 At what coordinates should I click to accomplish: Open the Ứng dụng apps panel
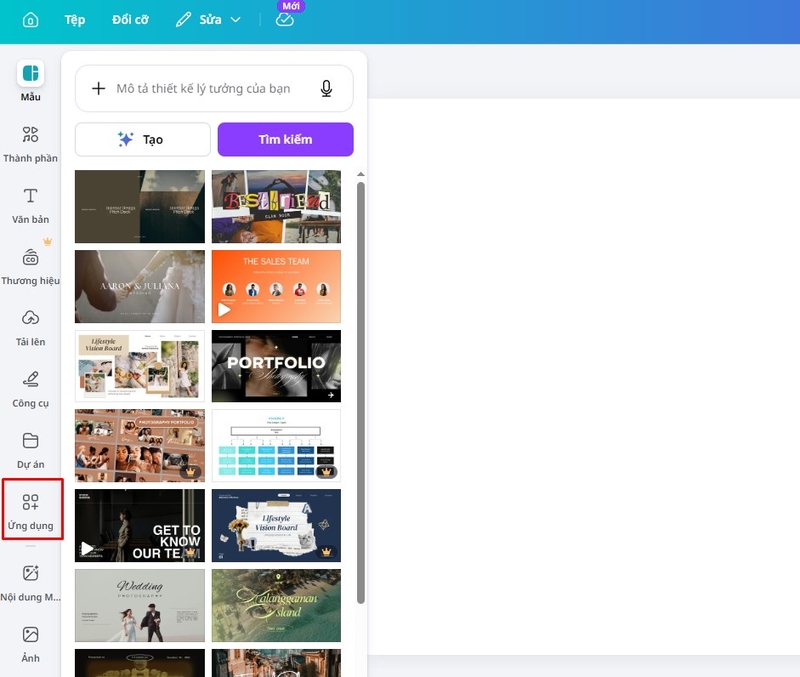(30, 511)
